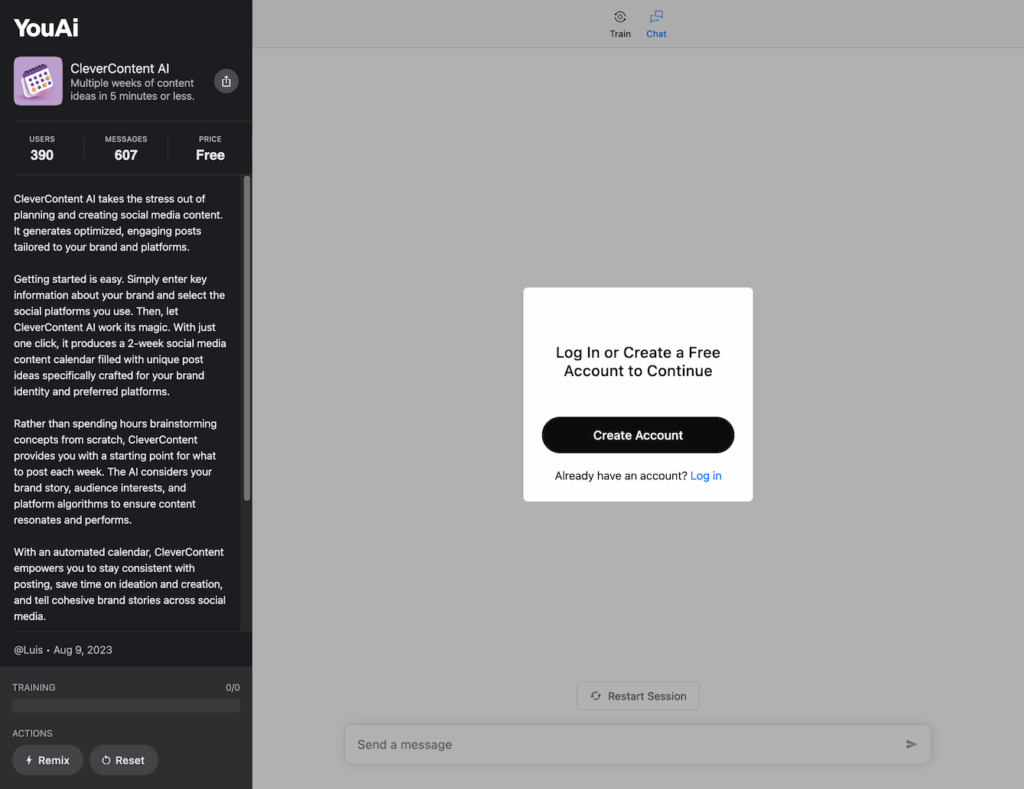This screenshot has height=789, width=1024.
Task: Click the lightning bolt icon on Remix
Action: coord(29,760)
